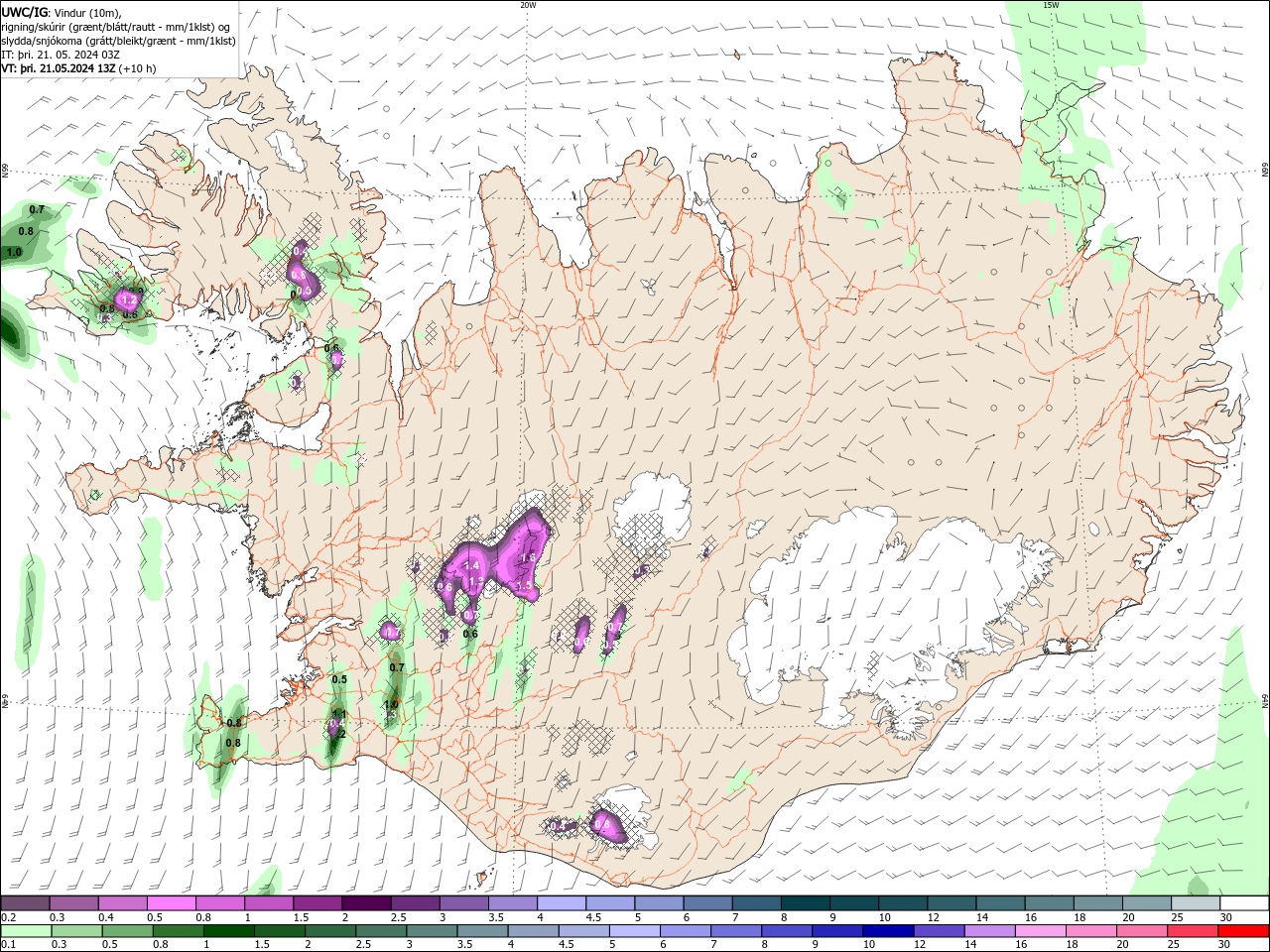Click the rain legend swatch between 3 and 3.5
The image size is (1270, 952).
[433, 931]
